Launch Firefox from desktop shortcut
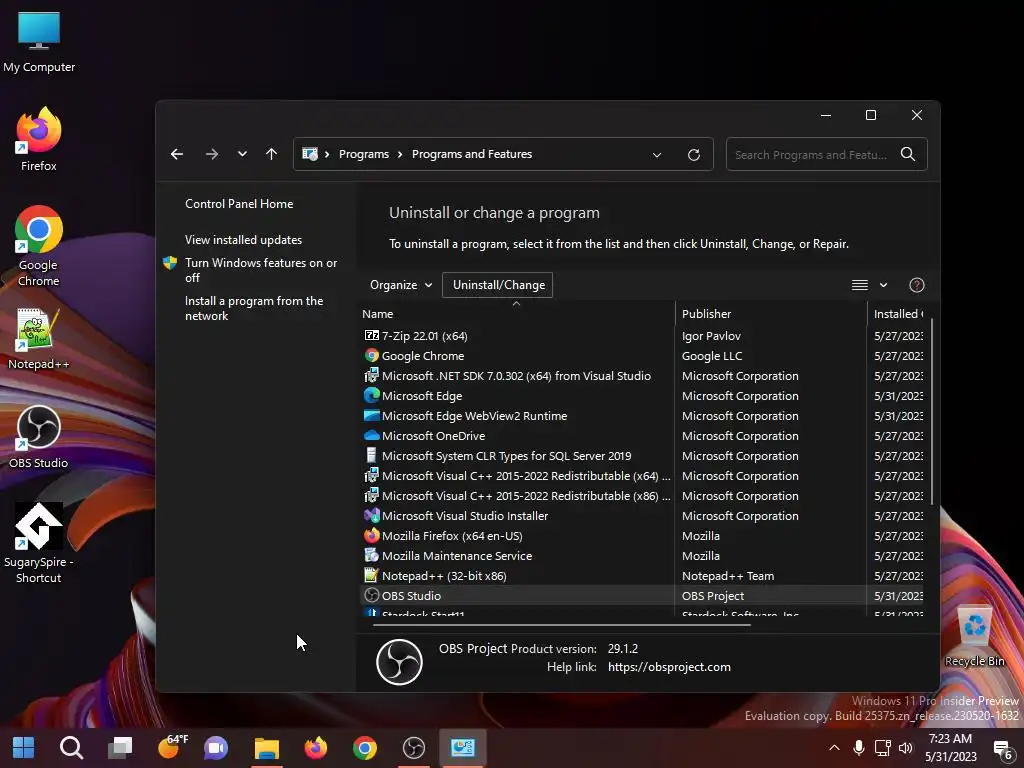Viewport: 1024px width, 768px height. click(39, 138)
